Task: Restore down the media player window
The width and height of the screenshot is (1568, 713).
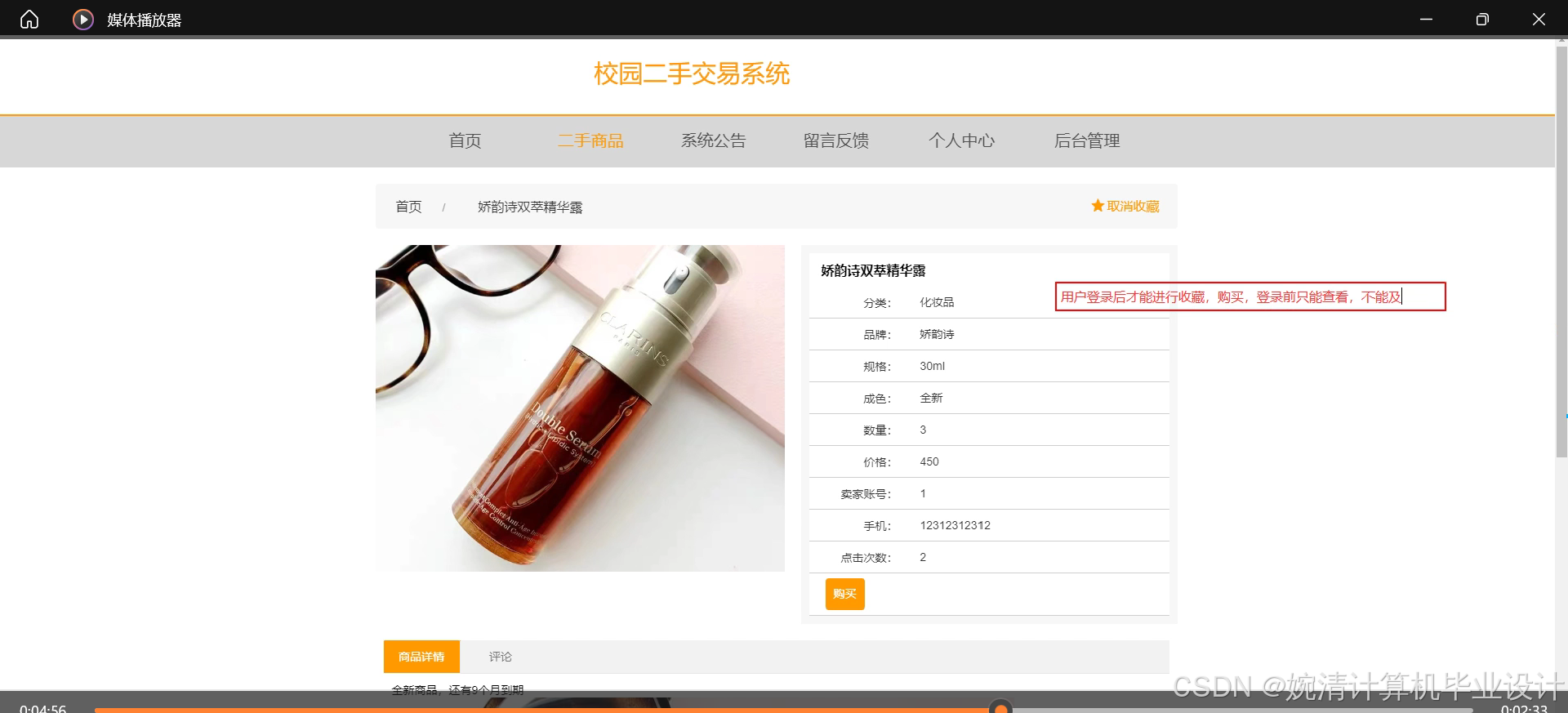Action: pyautogui.click(x=1482, y=19)
